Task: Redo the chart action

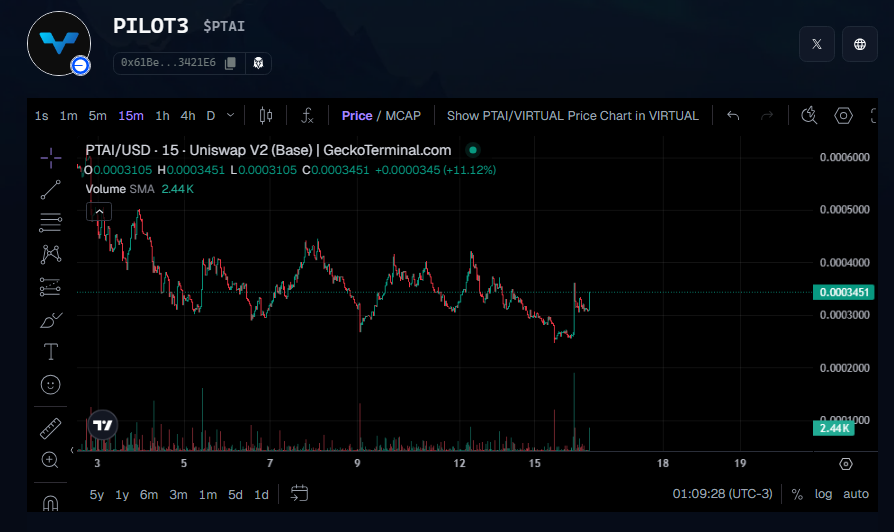Action: pos(767,116)
